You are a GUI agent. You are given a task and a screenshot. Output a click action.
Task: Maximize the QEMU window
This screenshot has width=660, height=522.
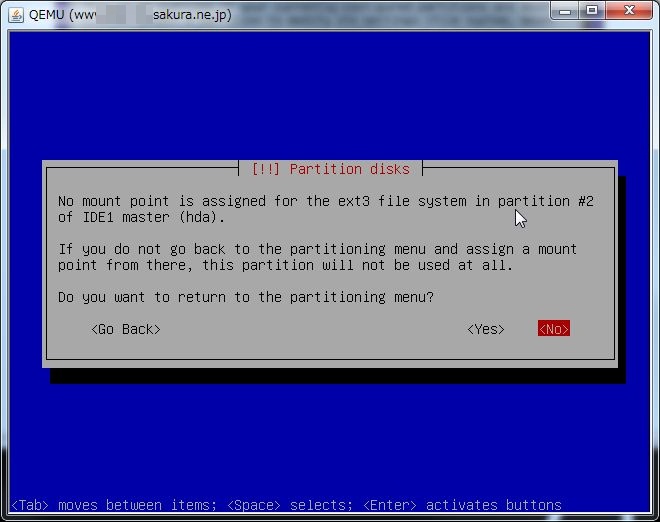592,11
